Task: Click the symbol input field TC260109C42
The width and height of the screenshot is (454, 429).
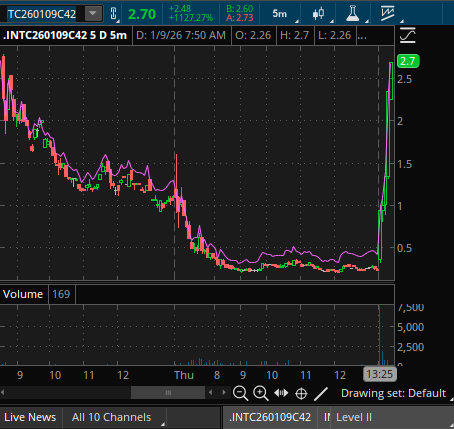Action: pos(42,14)
